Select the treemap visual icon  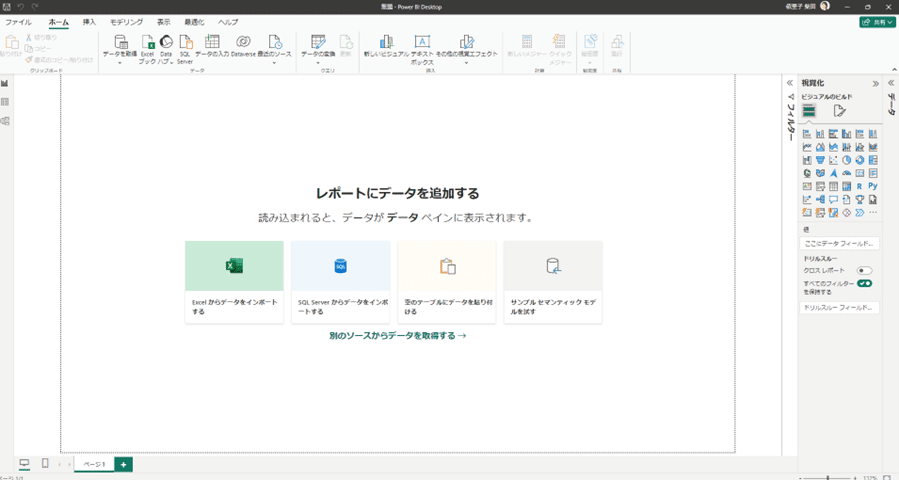tap(873, 160)
